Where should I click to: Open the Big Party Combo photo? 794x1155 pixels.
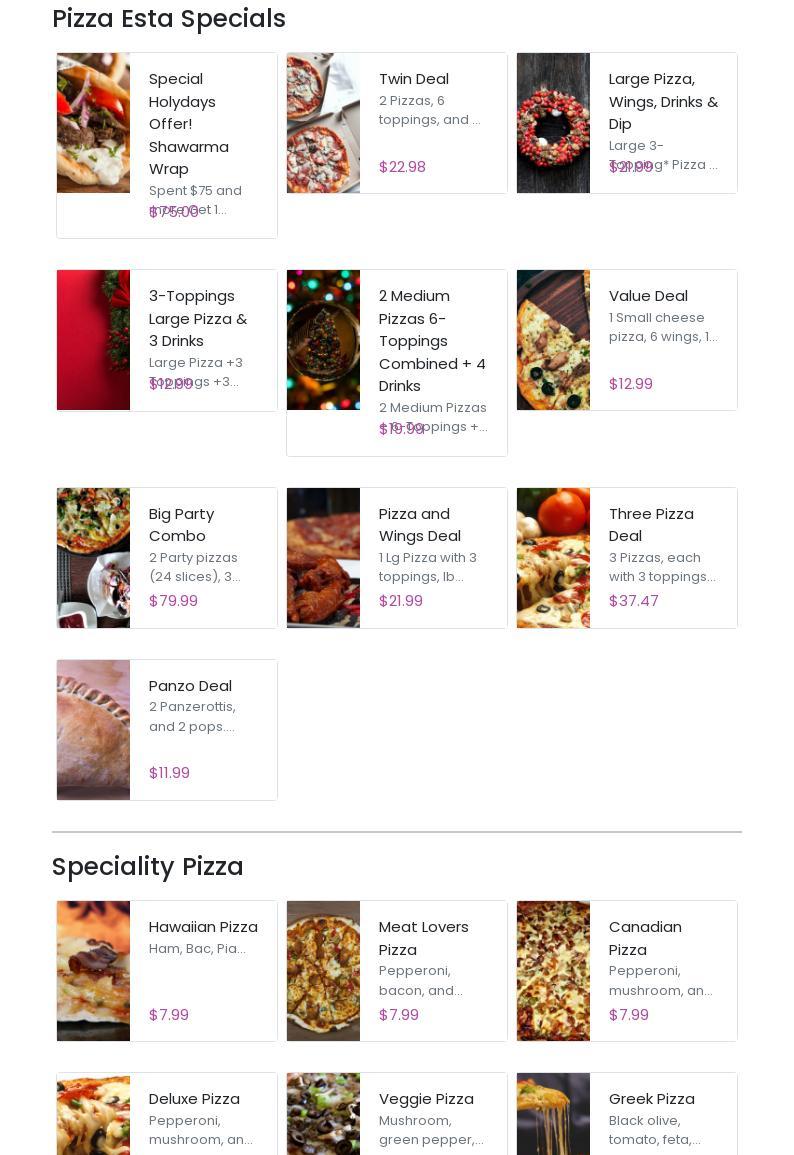[x=93, y=558]
